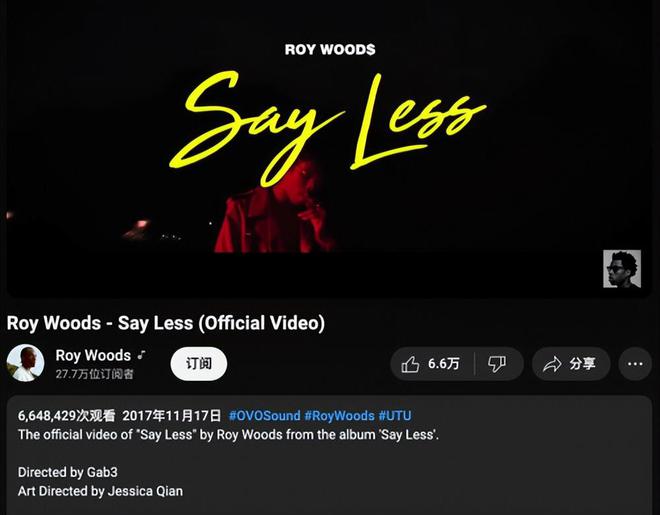Click the channel watermark in video corner
The width and height of the screenshot is (660, 515).
coord(622,269)
